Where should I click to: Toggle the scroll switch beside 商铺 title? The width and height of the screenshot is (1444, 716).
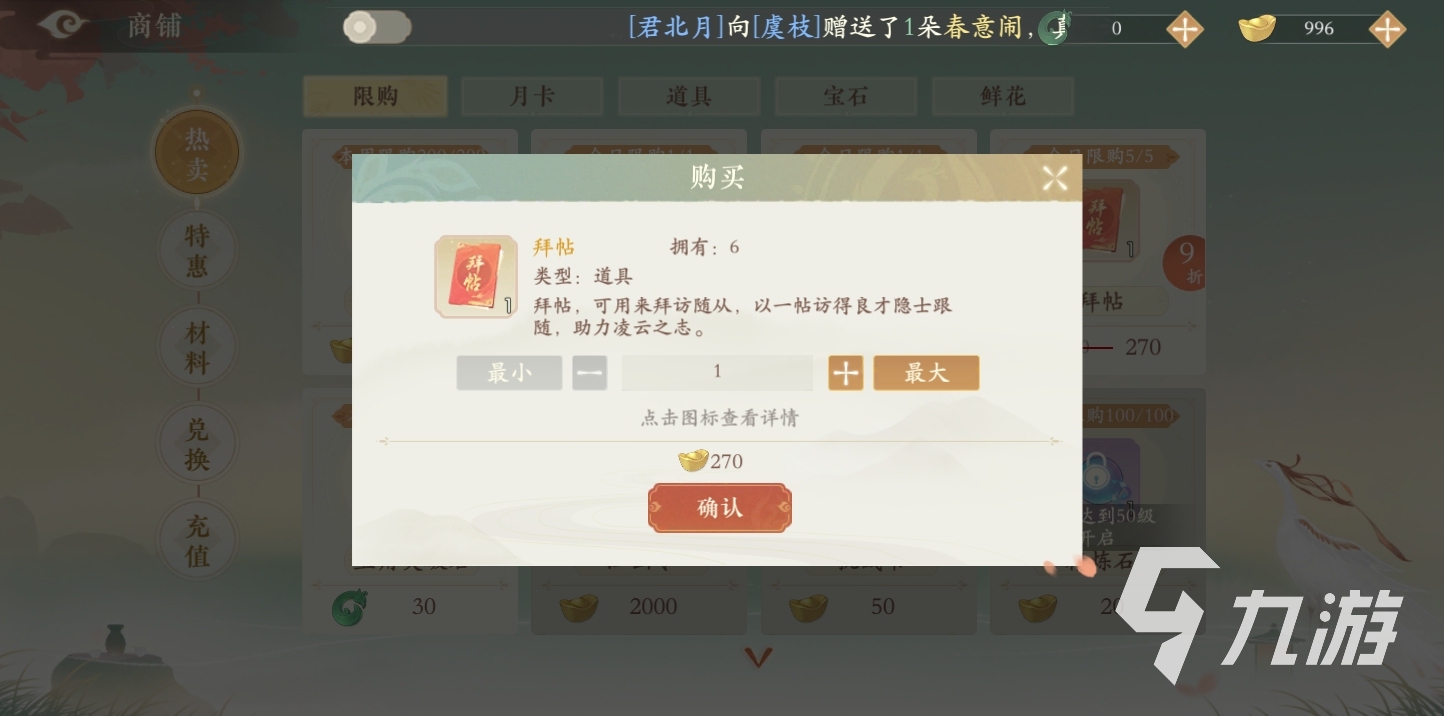(377, 27)
